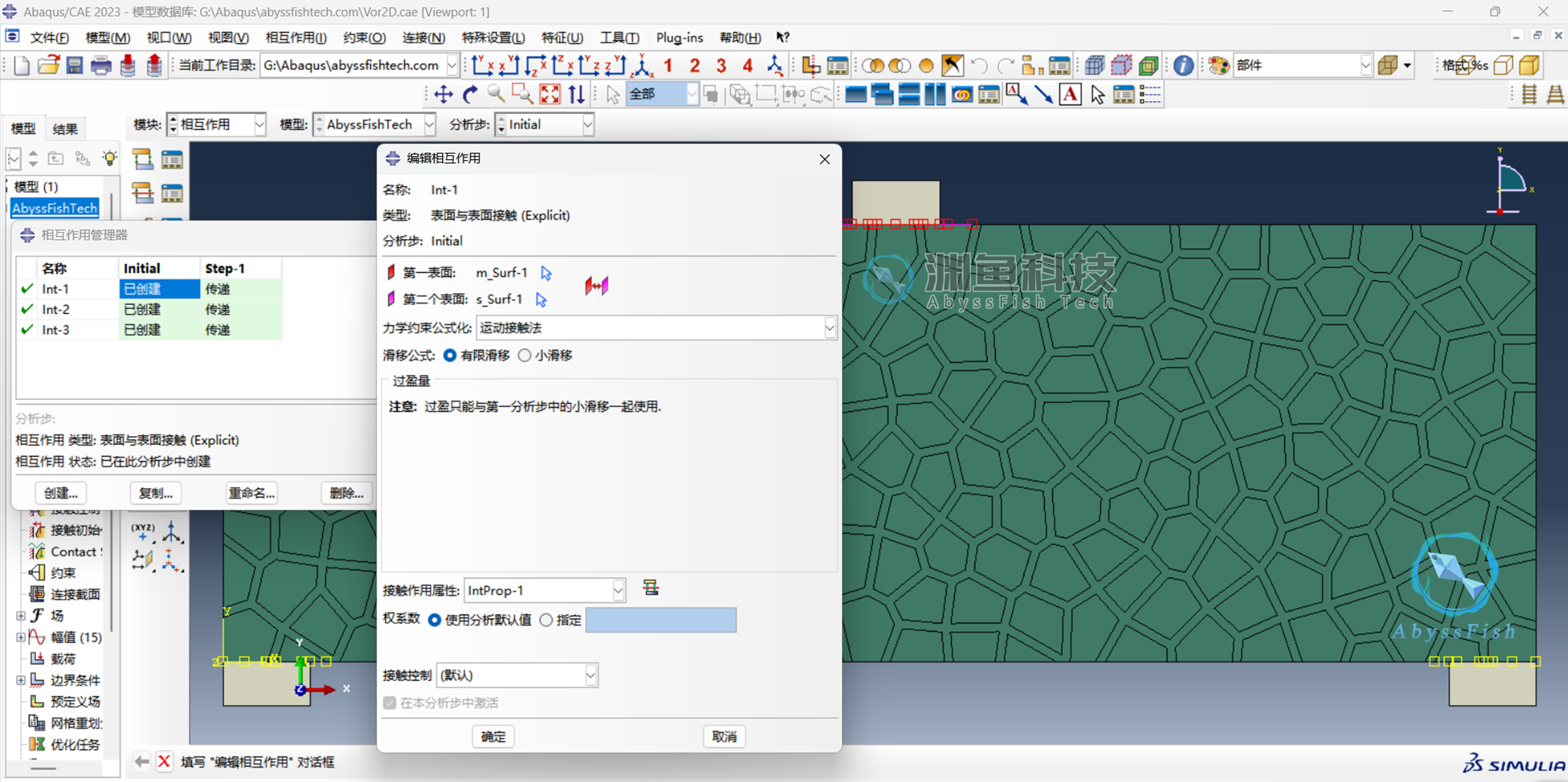Screen dimensions: 1568x782
Task: Pick the second surface with arrow icon
Action: [x=541, y=300]
